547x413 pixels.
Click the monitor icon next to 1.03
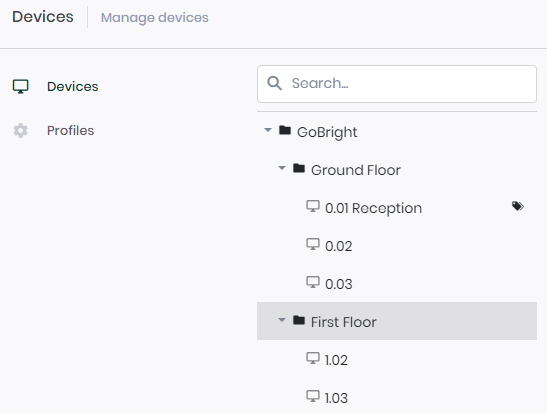point(313,396)
